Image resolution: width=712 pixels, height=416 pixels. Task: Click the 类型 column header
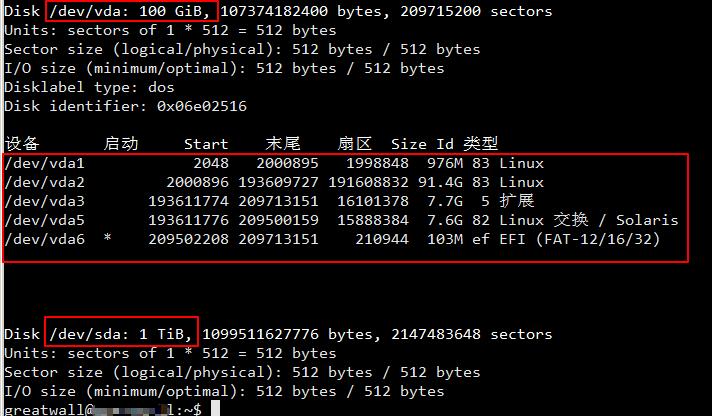tap(481, 144)
